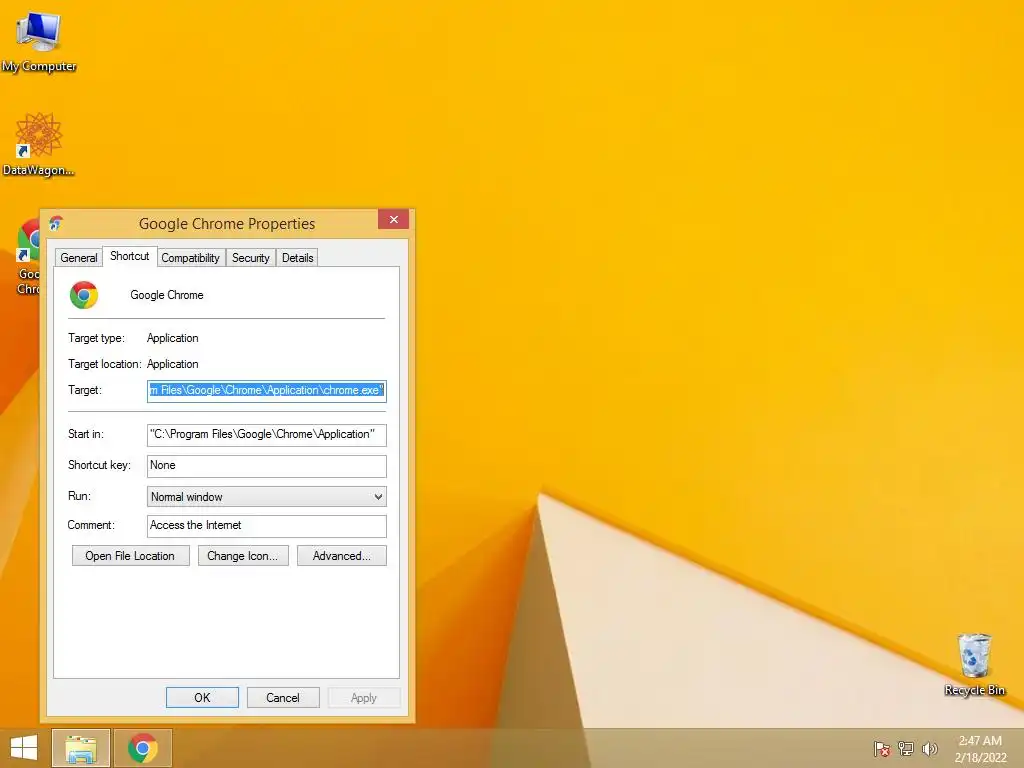
Task: Click the Chrome icon in dialog title bar
Action: tap(56, 223)
